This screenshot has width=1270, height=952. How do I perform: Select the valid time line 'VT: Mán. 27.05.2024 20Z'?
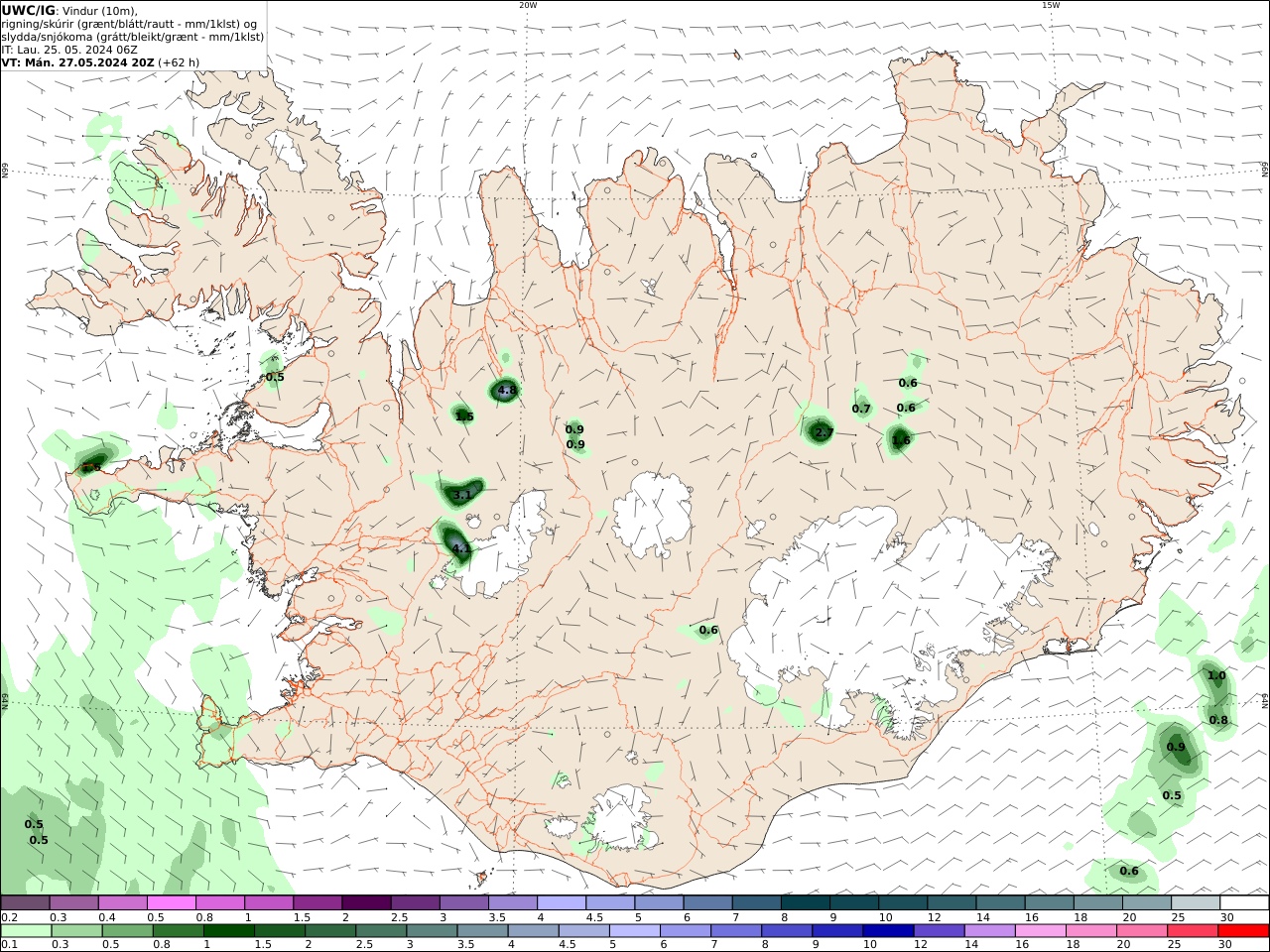tap(78, 62)
